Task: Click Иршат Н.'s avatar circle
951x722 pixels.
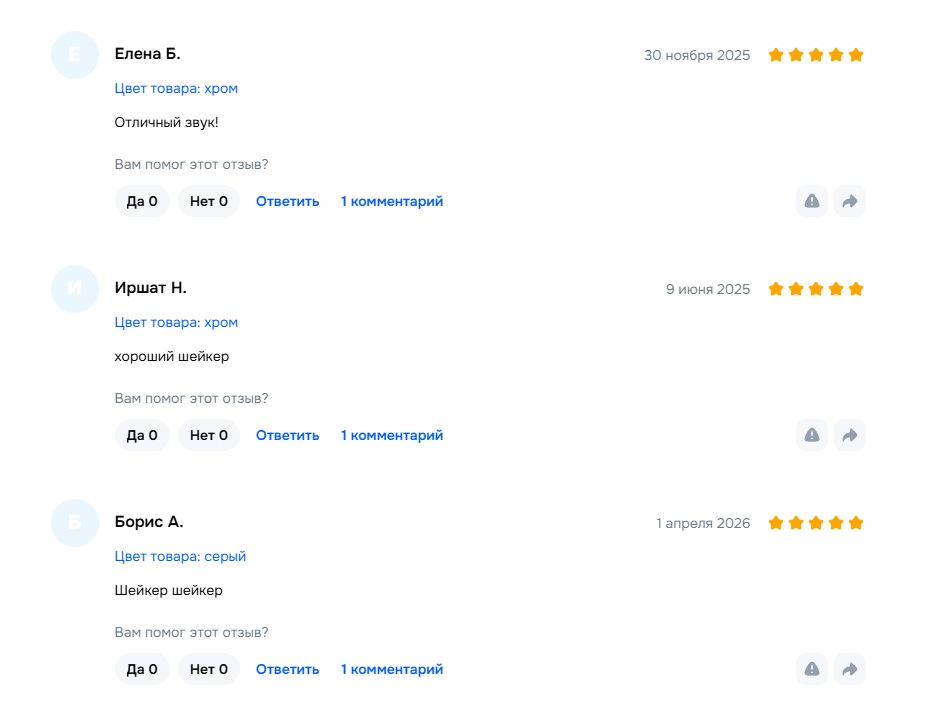Action: pyautogui.click(x=75, y=289)
